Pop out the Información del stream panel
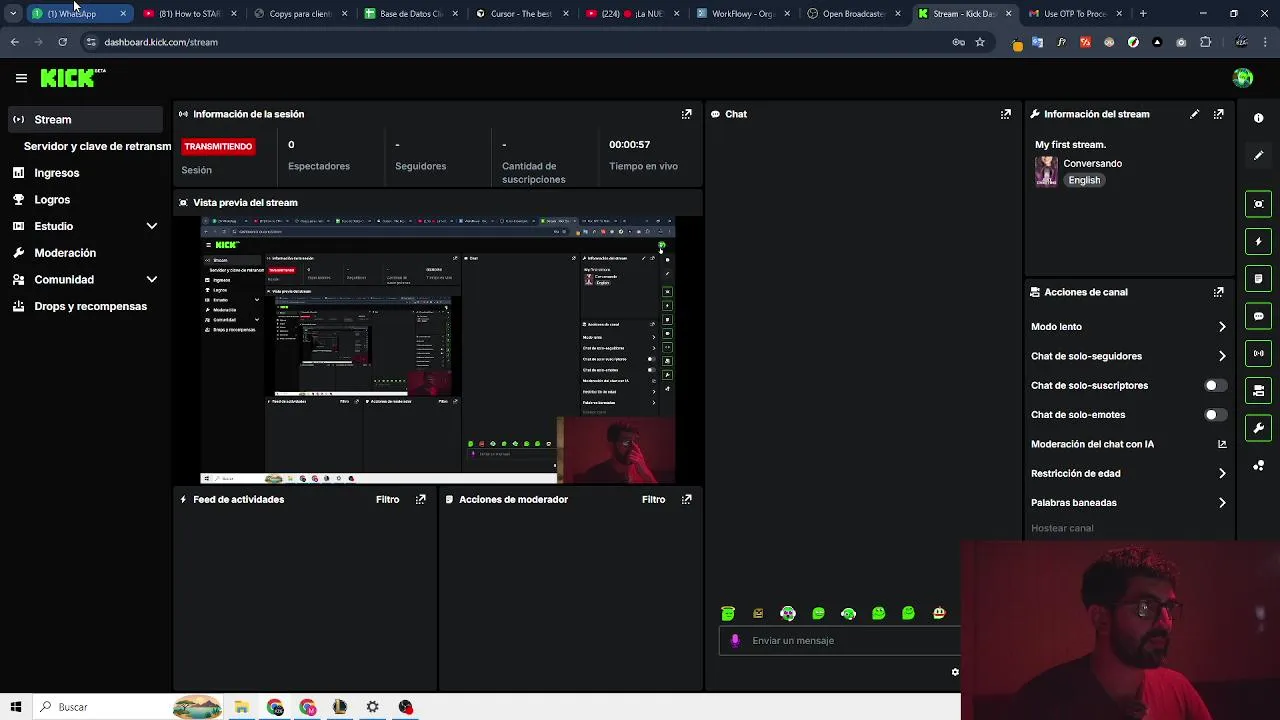This screenshot has height=720, width=1280. pyautogui.click(x=1218, y=114)
